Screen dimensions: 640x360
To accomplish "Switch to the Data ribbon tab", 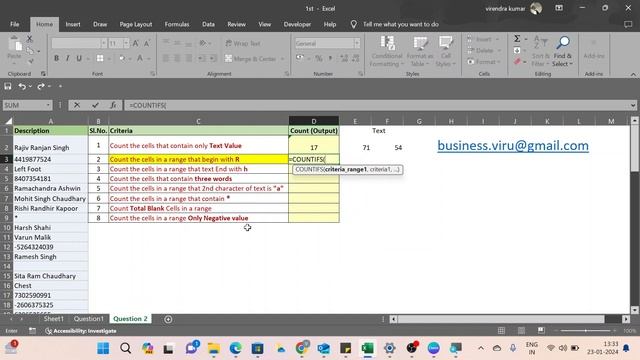I will click(208, 24).
